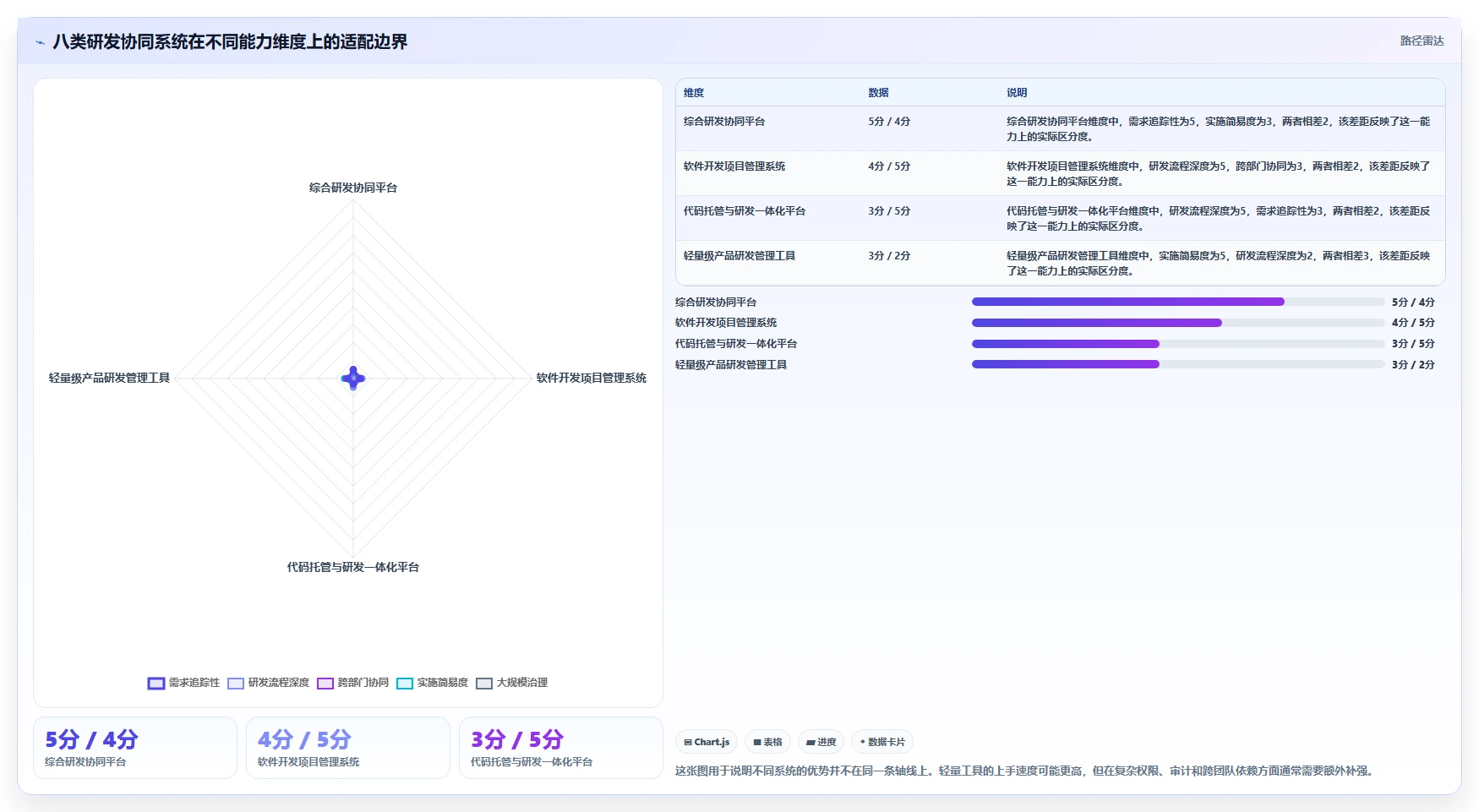Toggle the 大规模治理 legend item

tap(511, 683)
